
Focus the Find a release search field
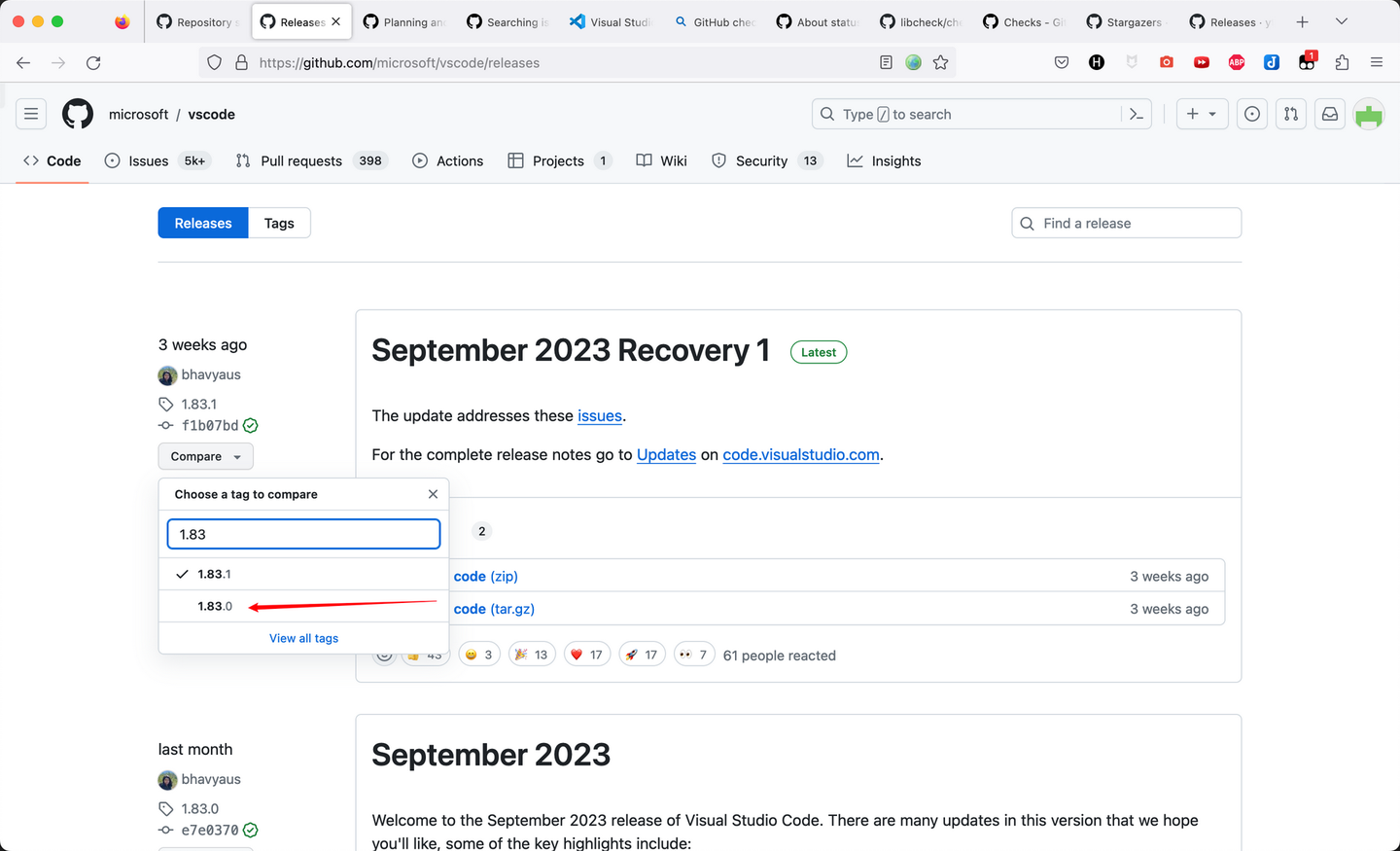click(x=1126, y=223)
